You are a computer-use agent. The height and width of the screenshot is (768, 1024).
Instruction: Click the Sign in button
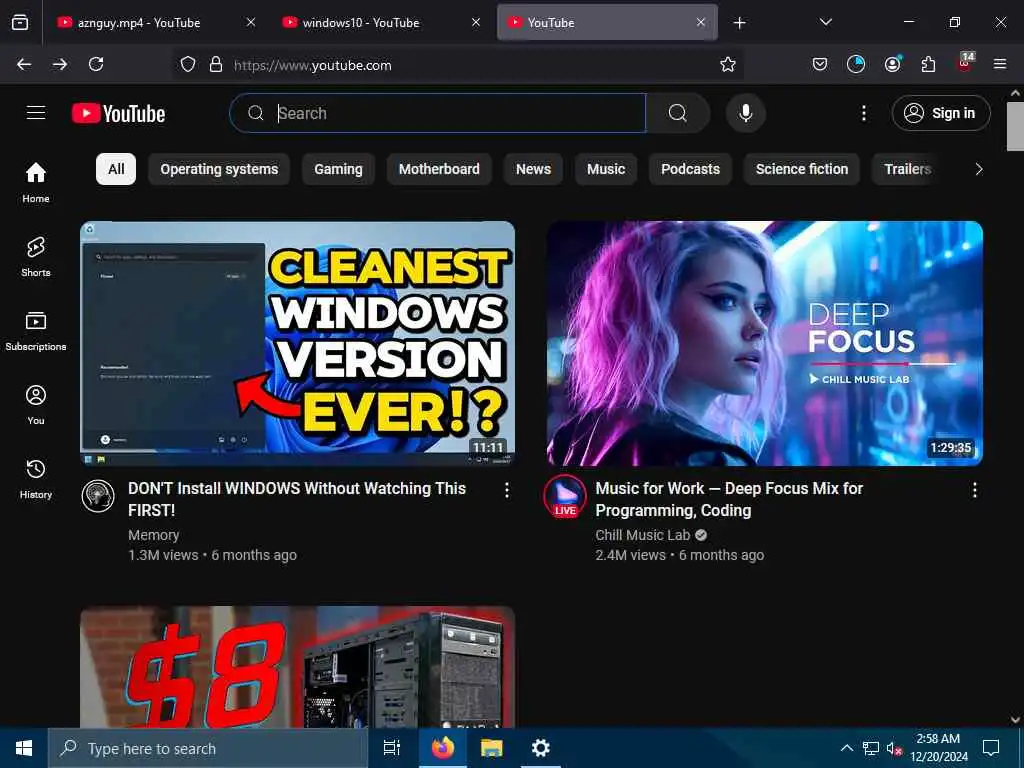tap(941, 113)
